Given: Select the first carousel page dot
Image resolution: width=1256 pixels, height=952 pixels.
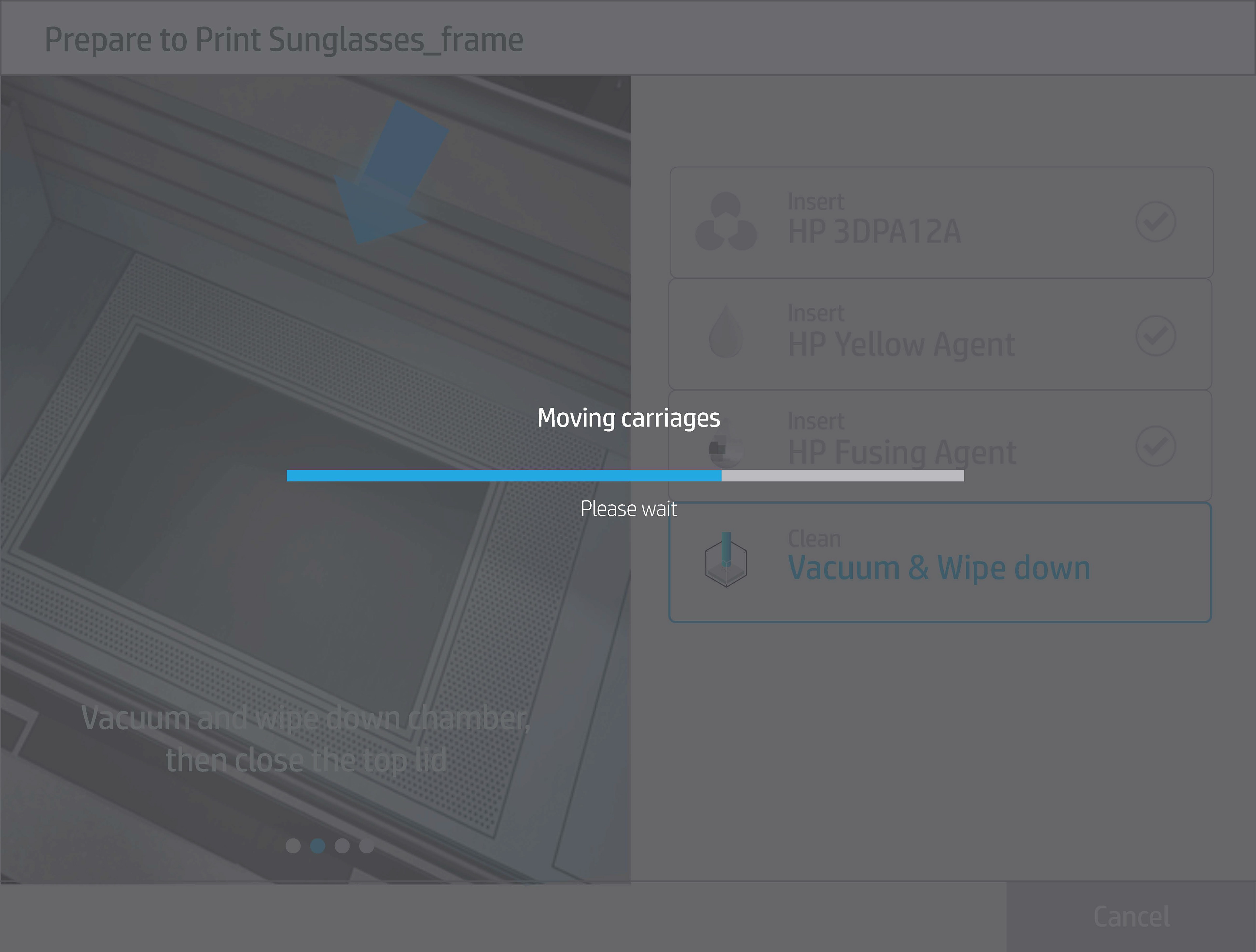Looking at the screenshot, I should (x=293, y=846).
